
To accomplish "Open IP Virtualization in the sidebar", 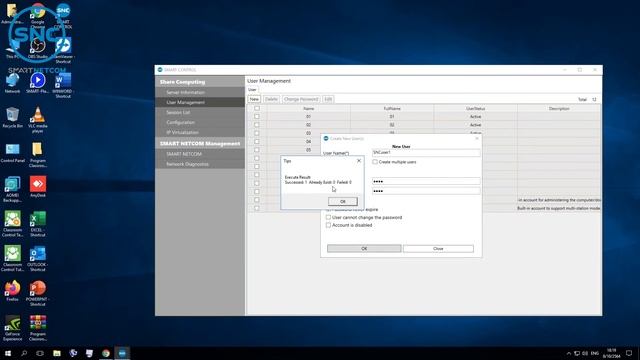I will [200, 132].
